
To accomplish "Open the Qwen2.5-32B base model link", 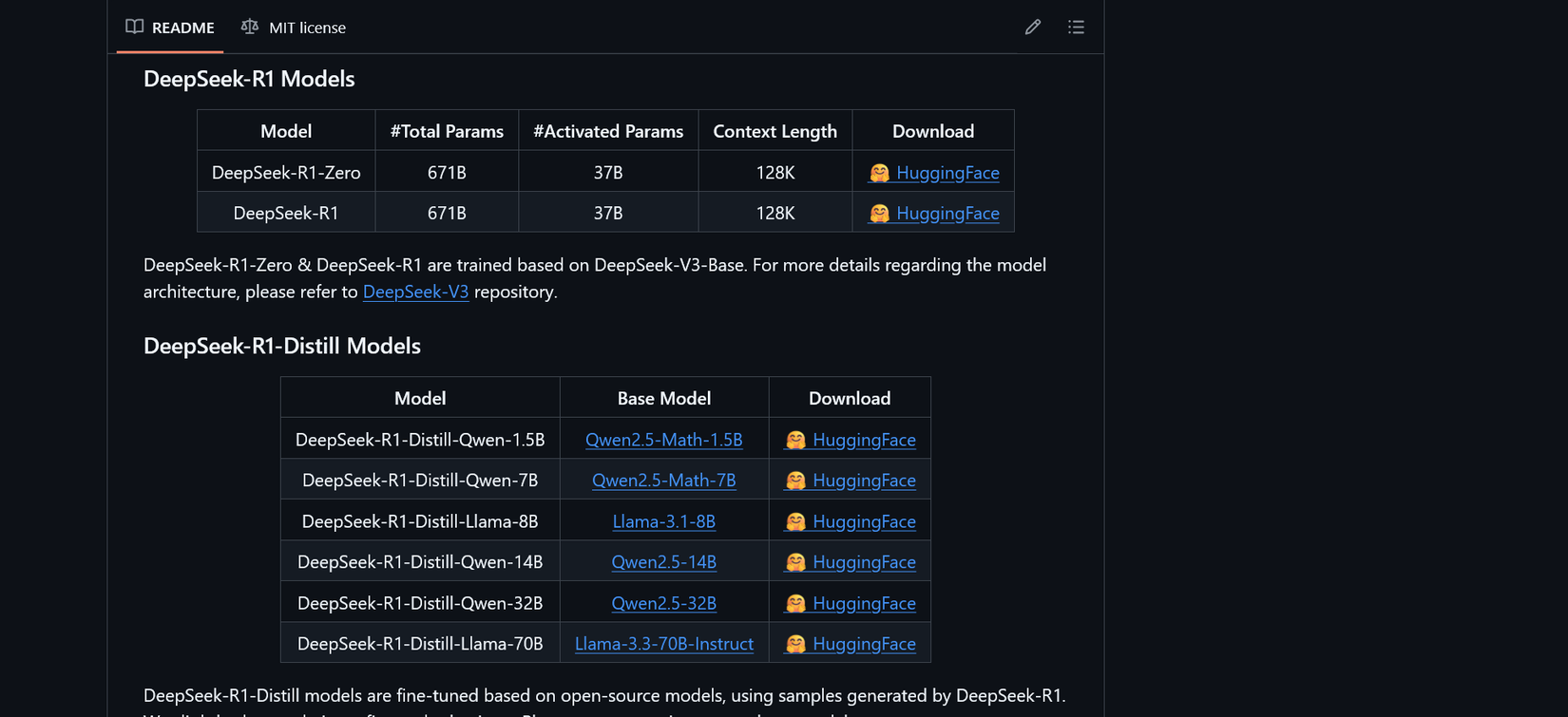I will pyautogui.click(x=664, y=603).
